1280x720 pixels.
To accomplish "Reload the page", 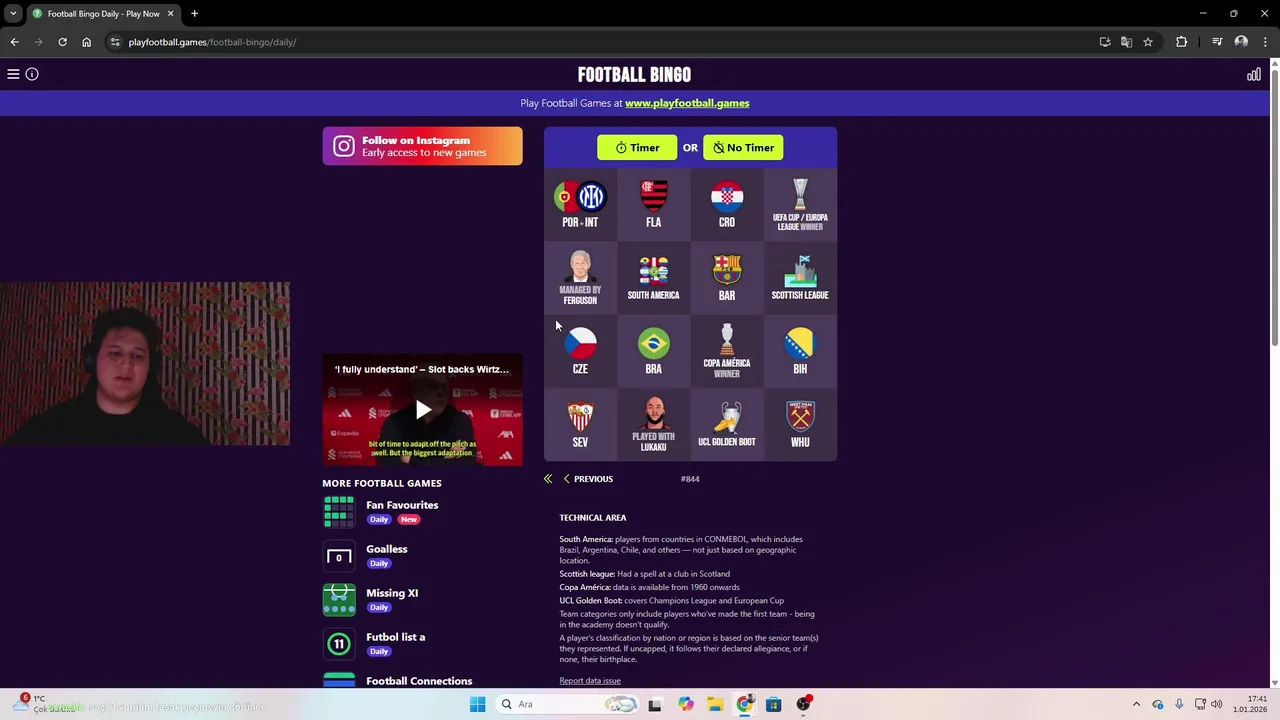I will pyautogui.click(x=62, y=42).
